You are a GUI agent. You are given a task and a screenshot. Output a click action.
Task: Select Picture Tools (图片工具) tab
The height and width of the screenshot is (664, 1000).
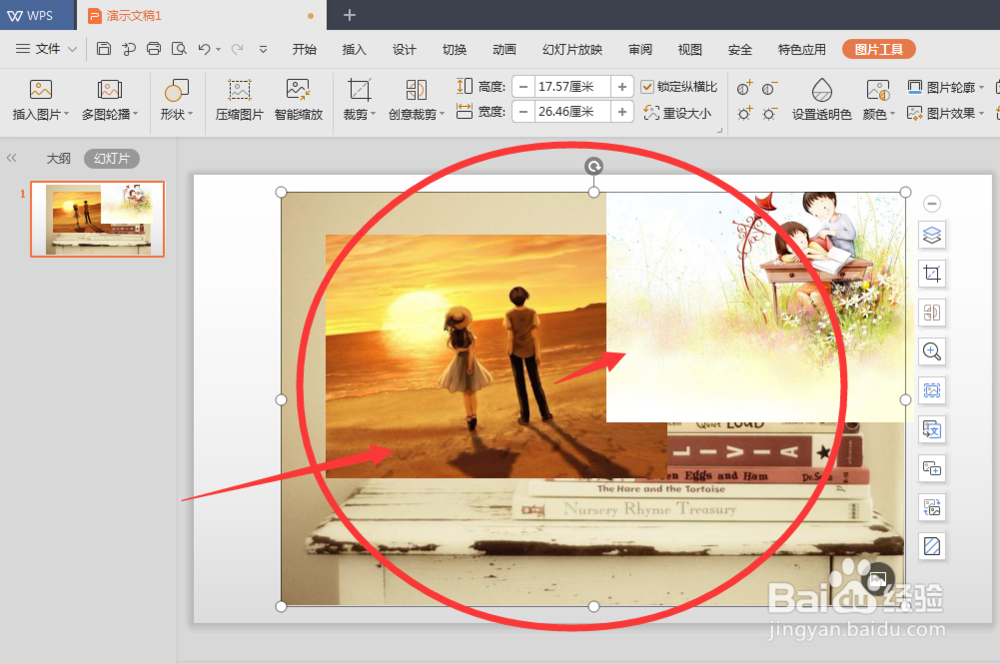879,49
